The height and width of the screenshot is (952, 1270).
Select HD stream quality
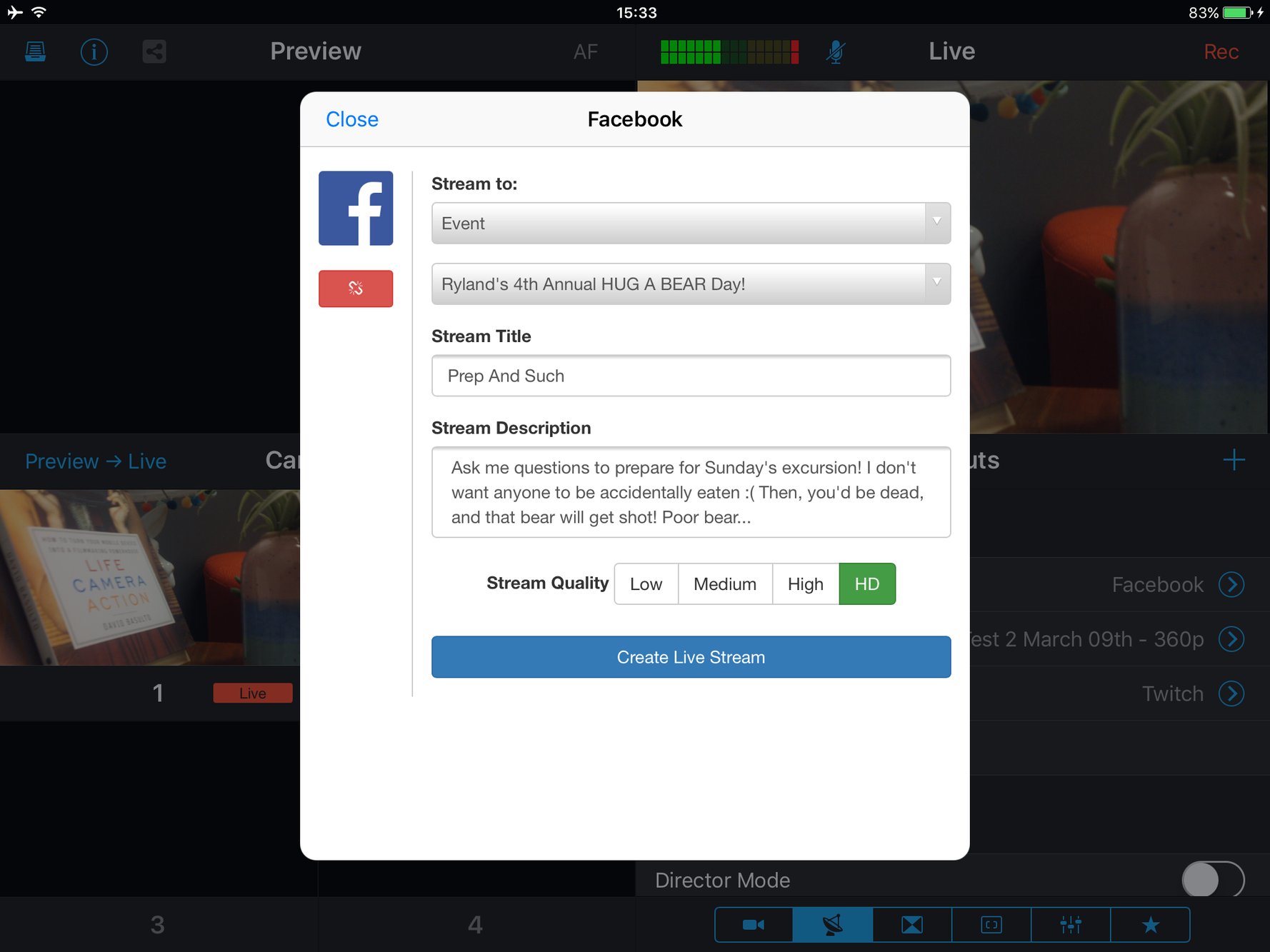(866, 583)
